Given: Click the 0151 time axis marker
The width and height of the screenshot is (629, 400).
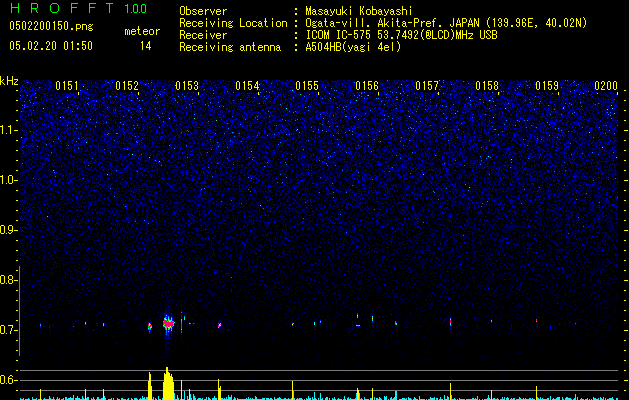Looking at the screenshot, I should [67, 86].
